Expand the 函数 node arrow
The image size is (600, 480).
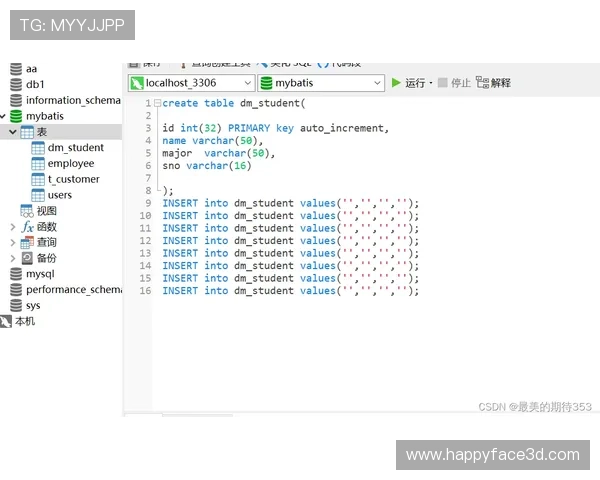pos(13,227)
